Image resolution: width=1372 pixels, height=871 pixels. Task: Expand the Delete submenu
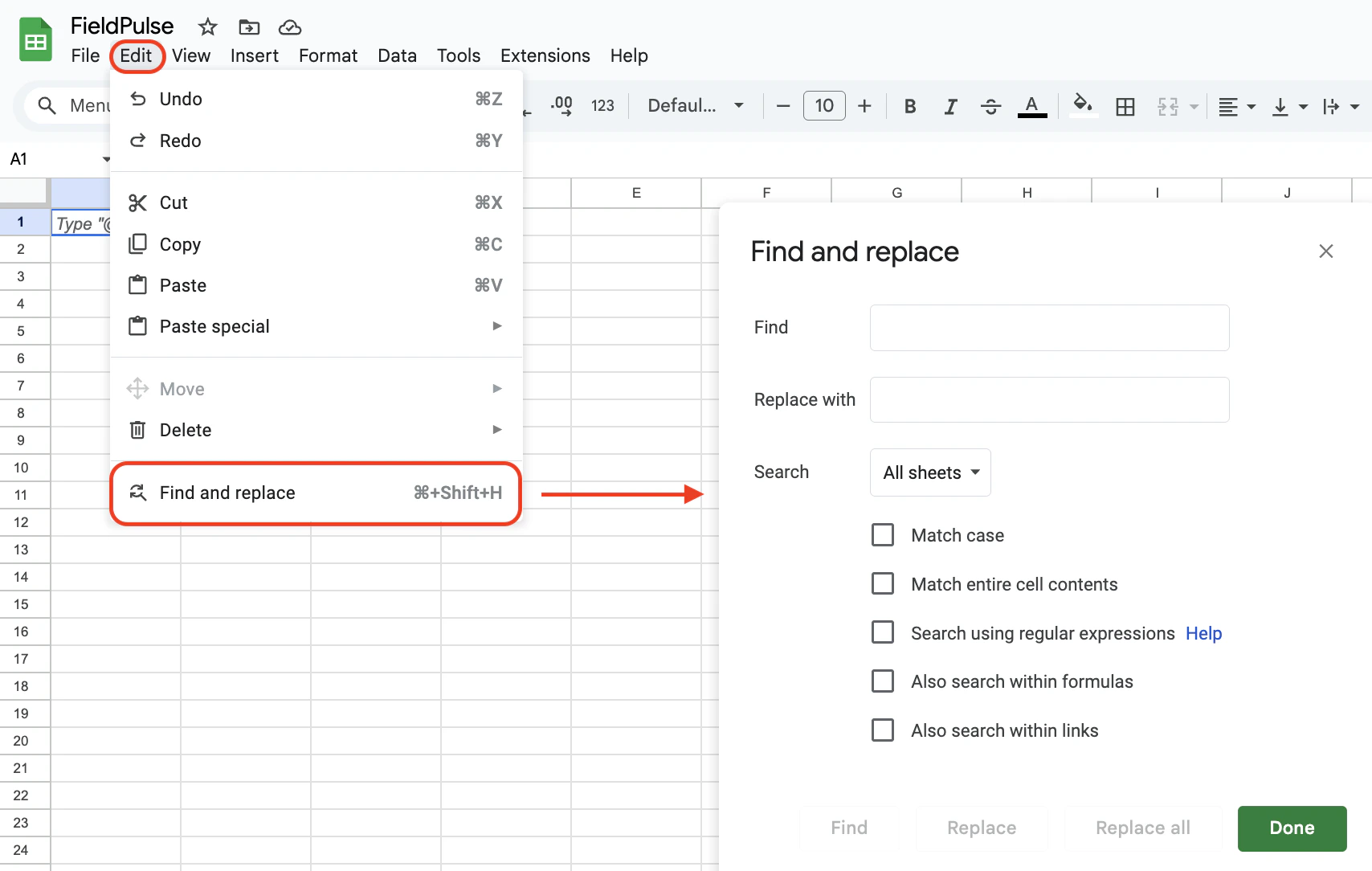click(316, 430)
